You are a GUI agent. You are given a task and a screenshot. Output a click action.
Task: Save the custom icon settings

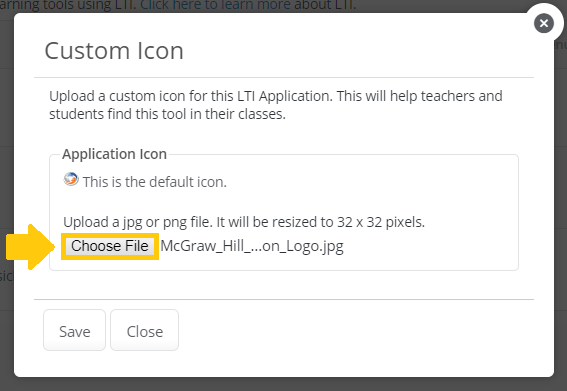(74, 330)
